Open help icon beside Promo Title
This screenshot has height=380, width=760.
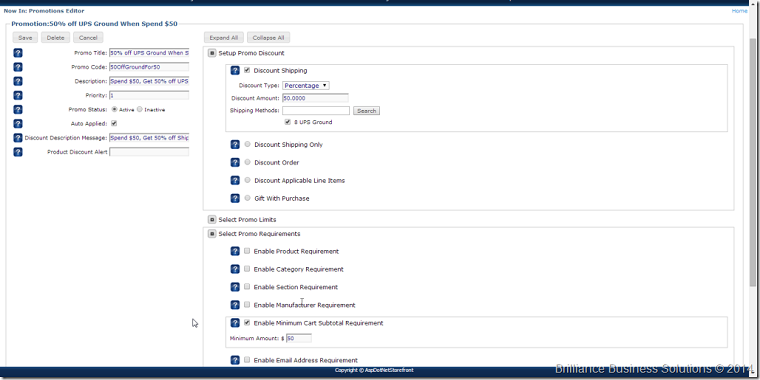[x=18, y=53]
